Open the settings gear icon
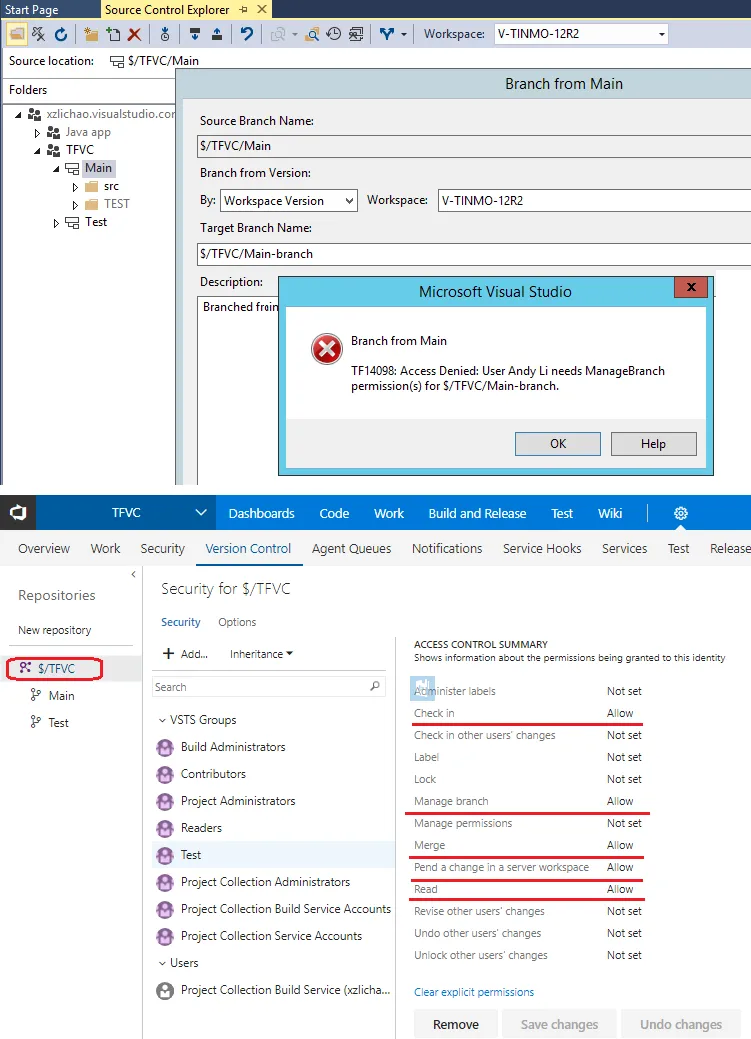 [x=681, y=514]
